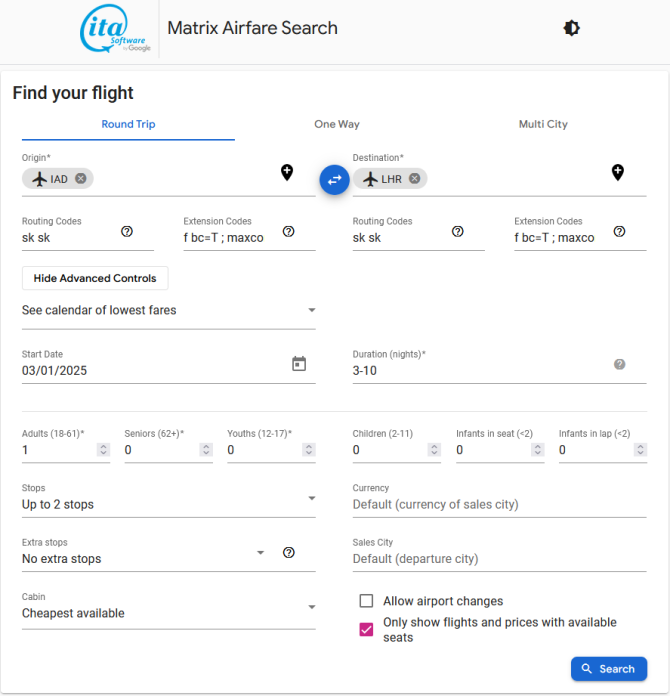
Task: Open nearby airports picker for Origin
Action: point(287,172)
